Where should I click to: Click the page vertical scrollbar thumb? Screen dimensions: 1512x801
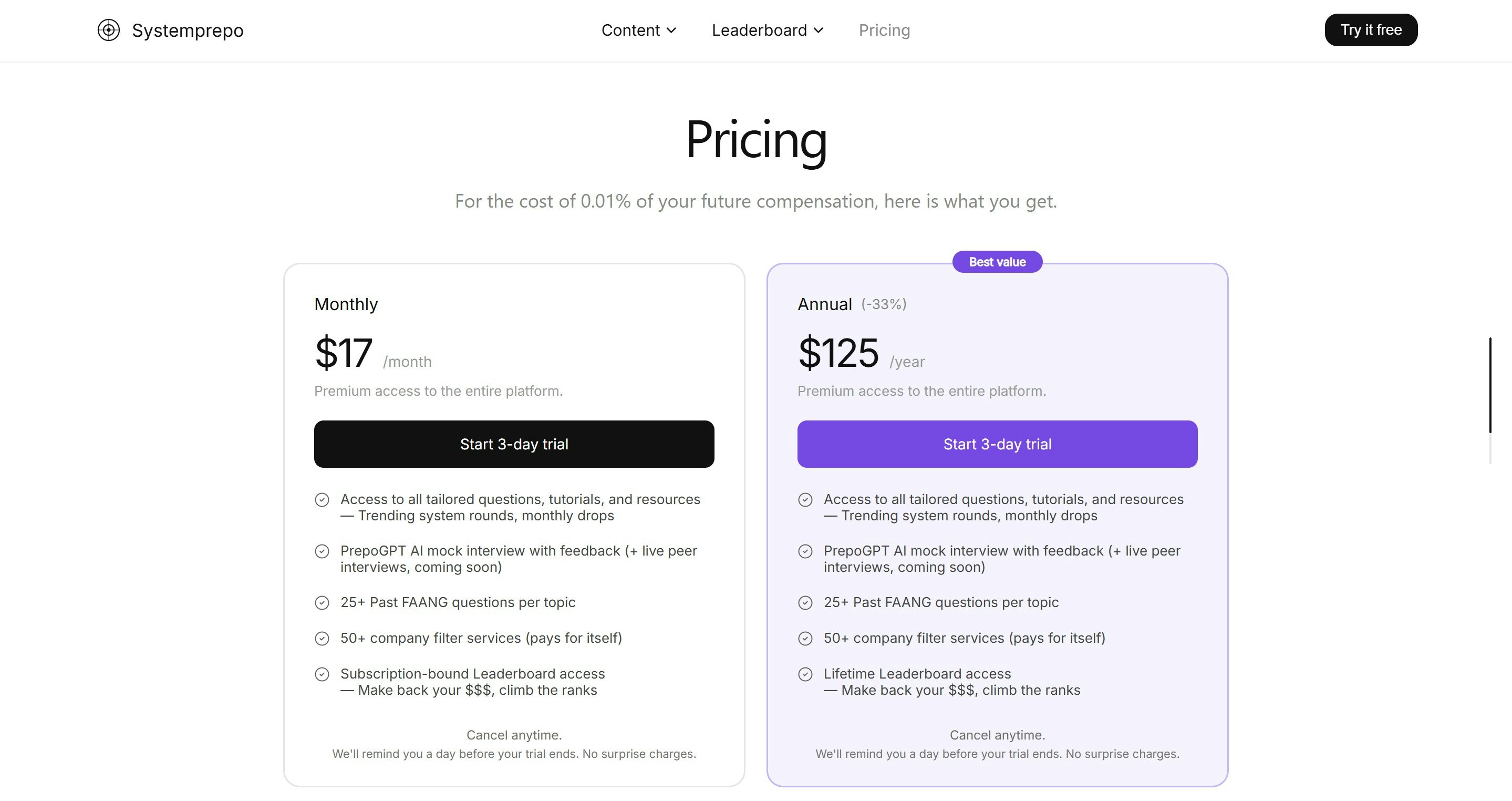[x=1490, y=385]
